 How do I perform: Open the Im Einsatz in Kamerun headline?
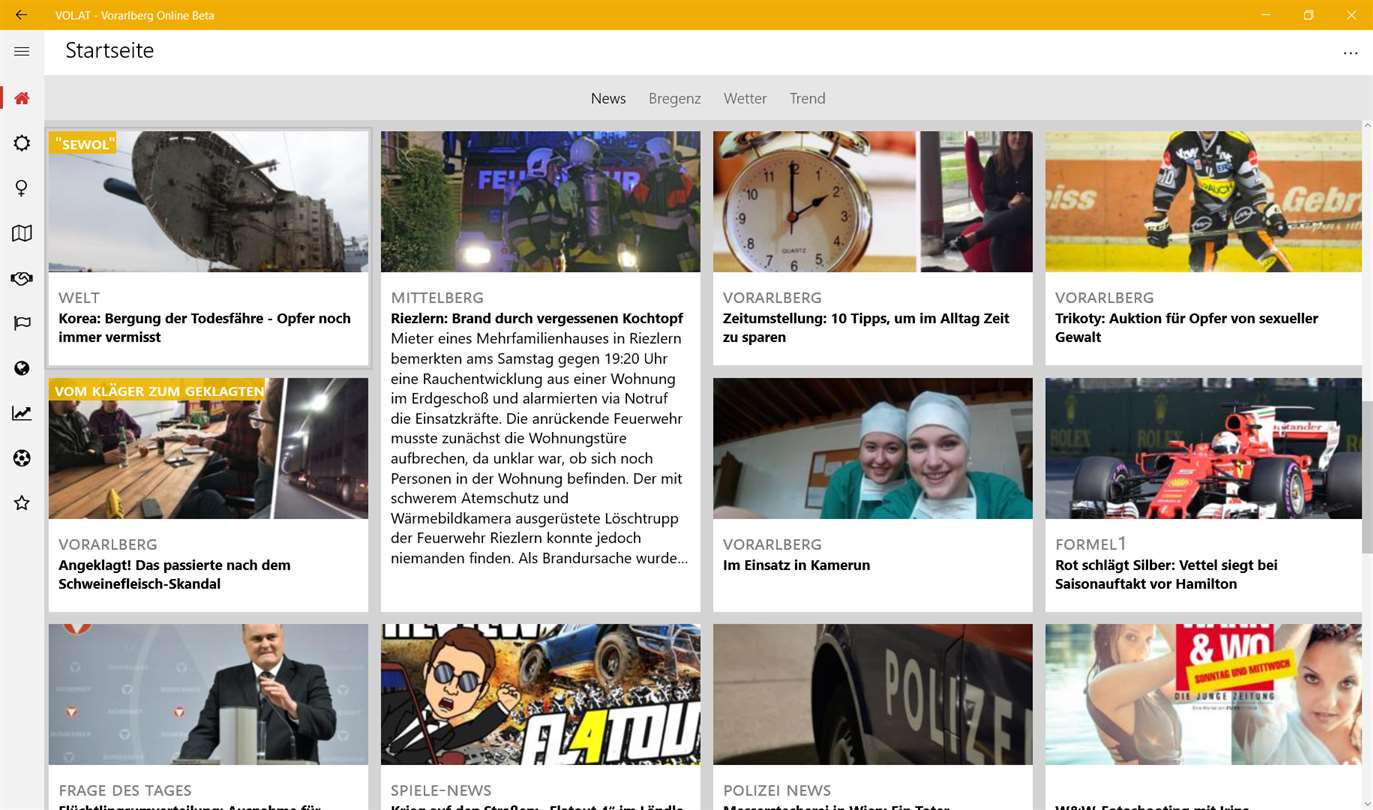tap(796, 565)
